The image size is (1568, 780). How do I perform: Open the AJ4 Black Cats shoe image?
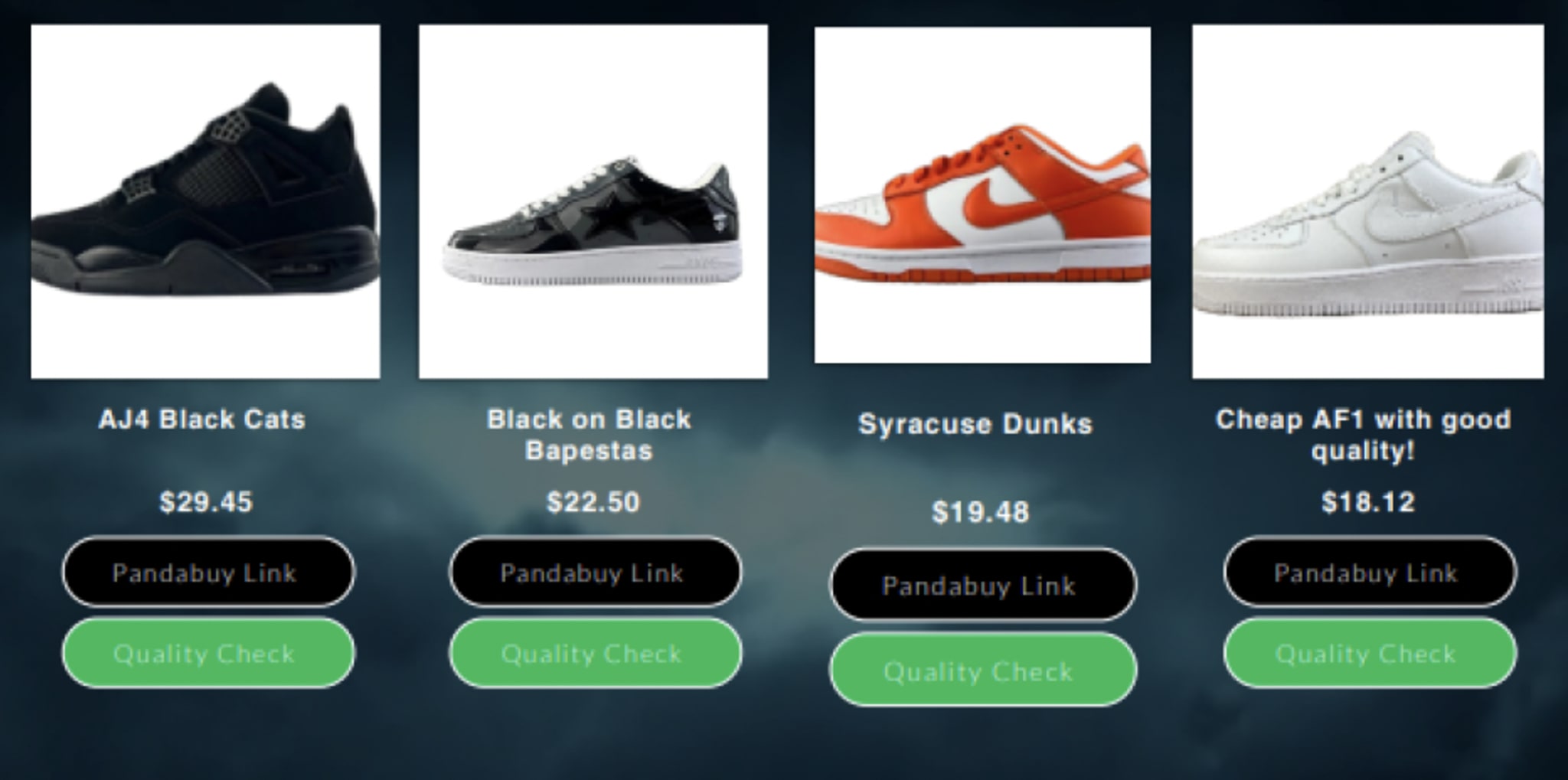(x=205, y=201)
